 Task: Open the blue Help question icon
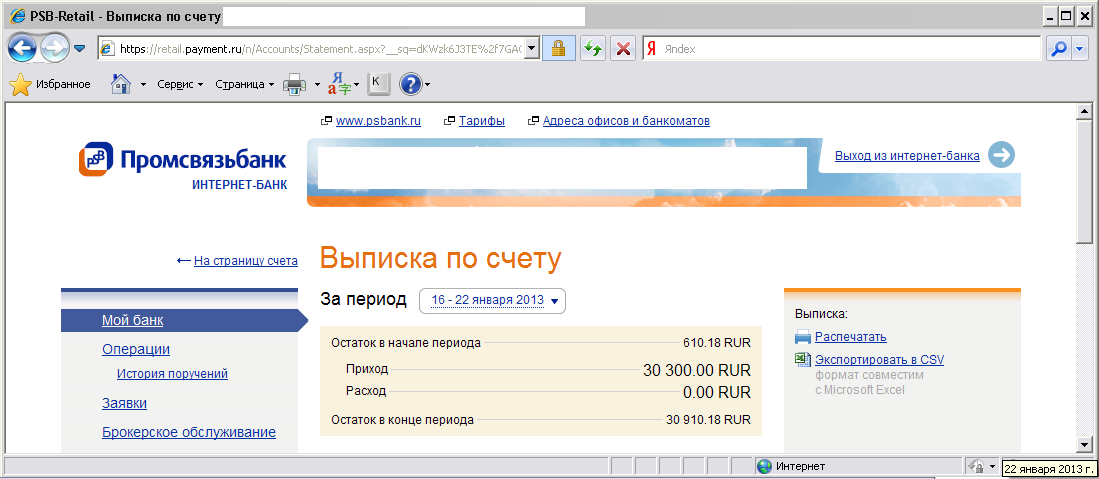(x=411, y=85)
